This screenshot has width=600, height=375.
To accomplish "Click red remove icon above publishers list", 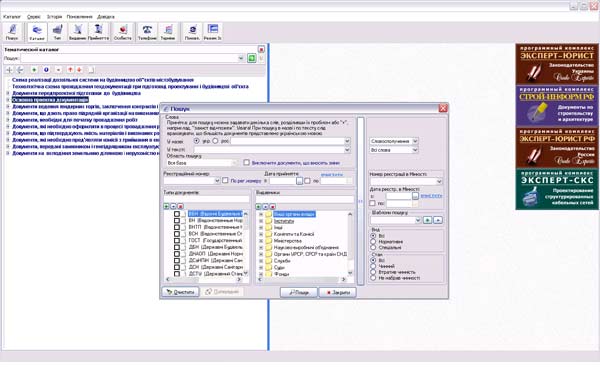I will 272,207.
